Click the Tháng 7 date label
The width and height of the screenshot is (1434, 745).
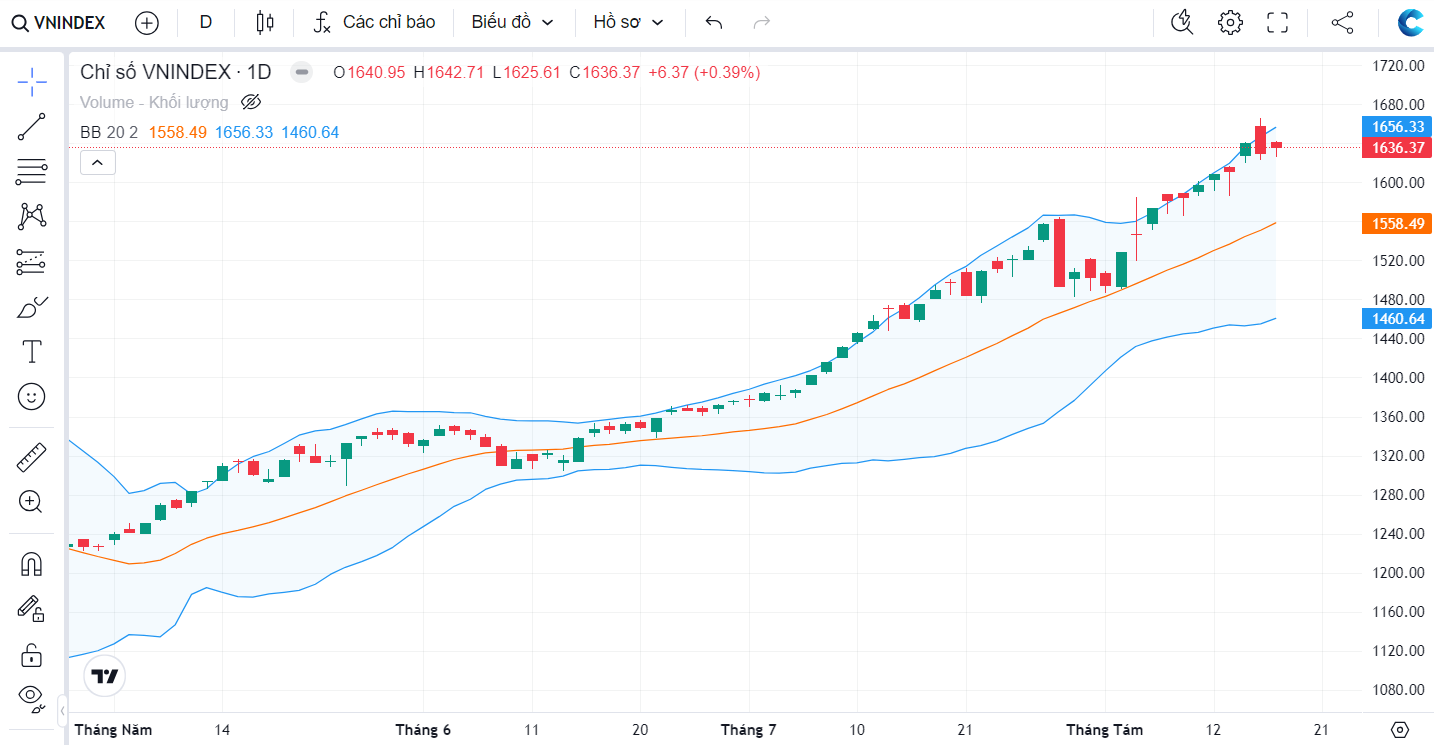coord(749,730)
